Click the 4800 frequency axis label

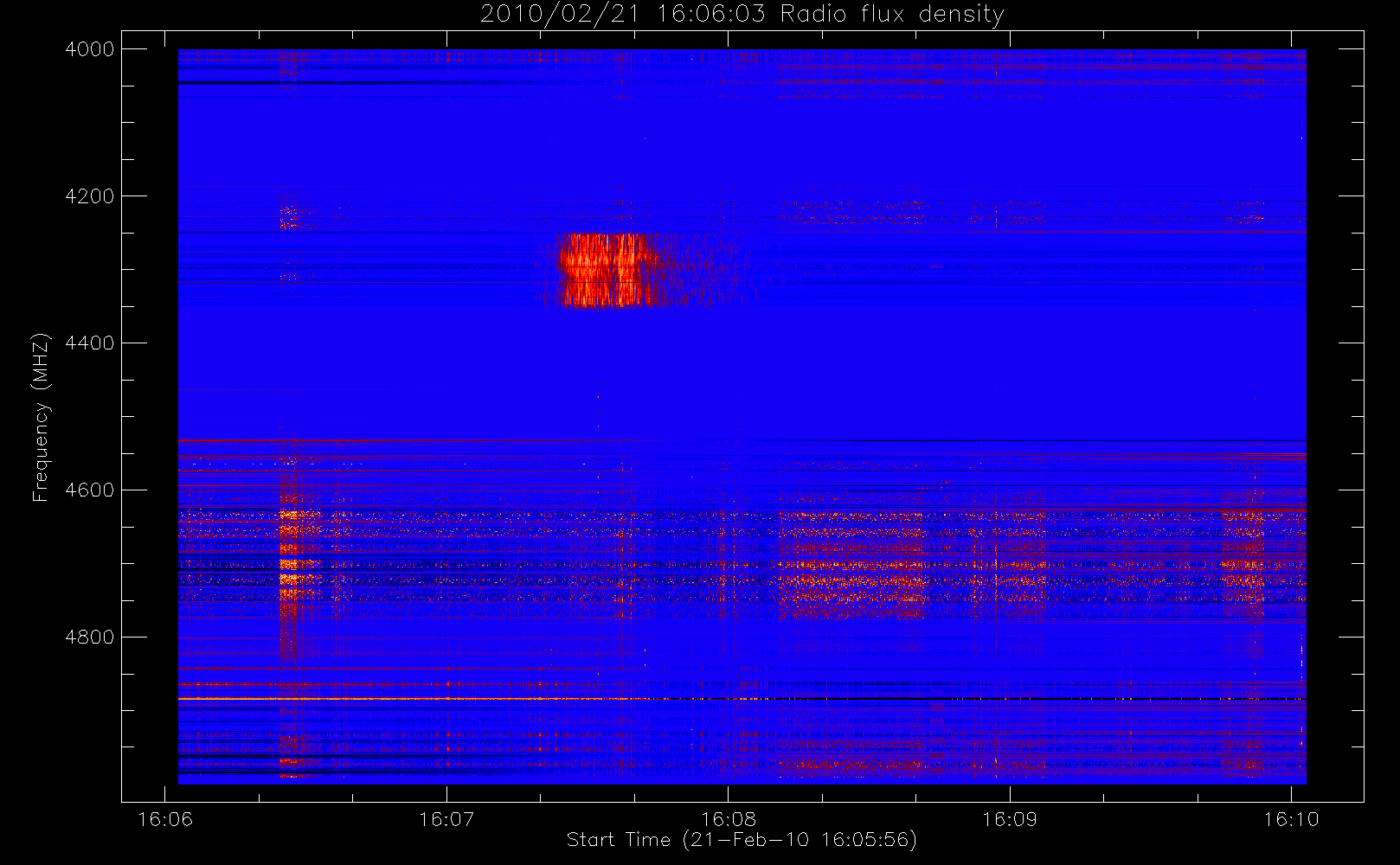(89, 638)
